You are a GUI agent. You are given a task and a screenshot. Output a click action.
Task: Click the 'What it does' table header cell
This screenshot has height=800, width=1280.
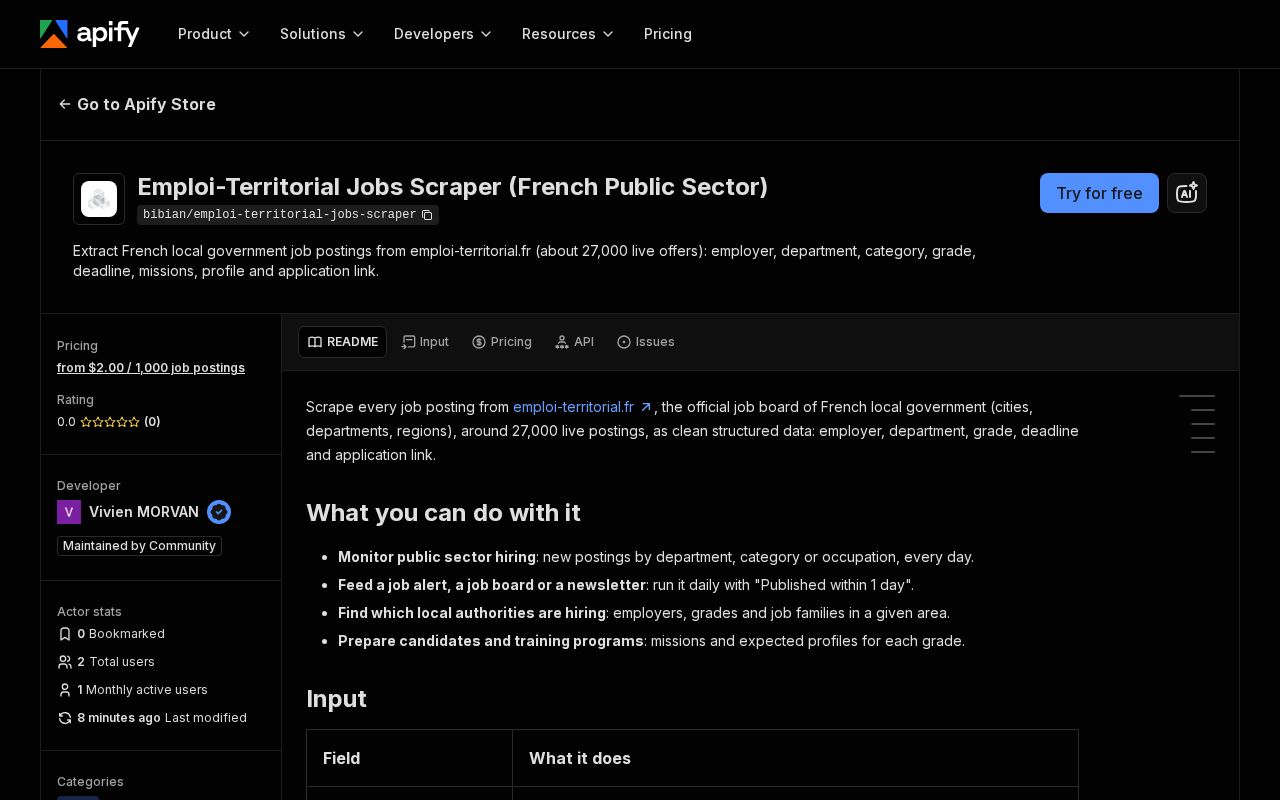click(x=795, y=758)
